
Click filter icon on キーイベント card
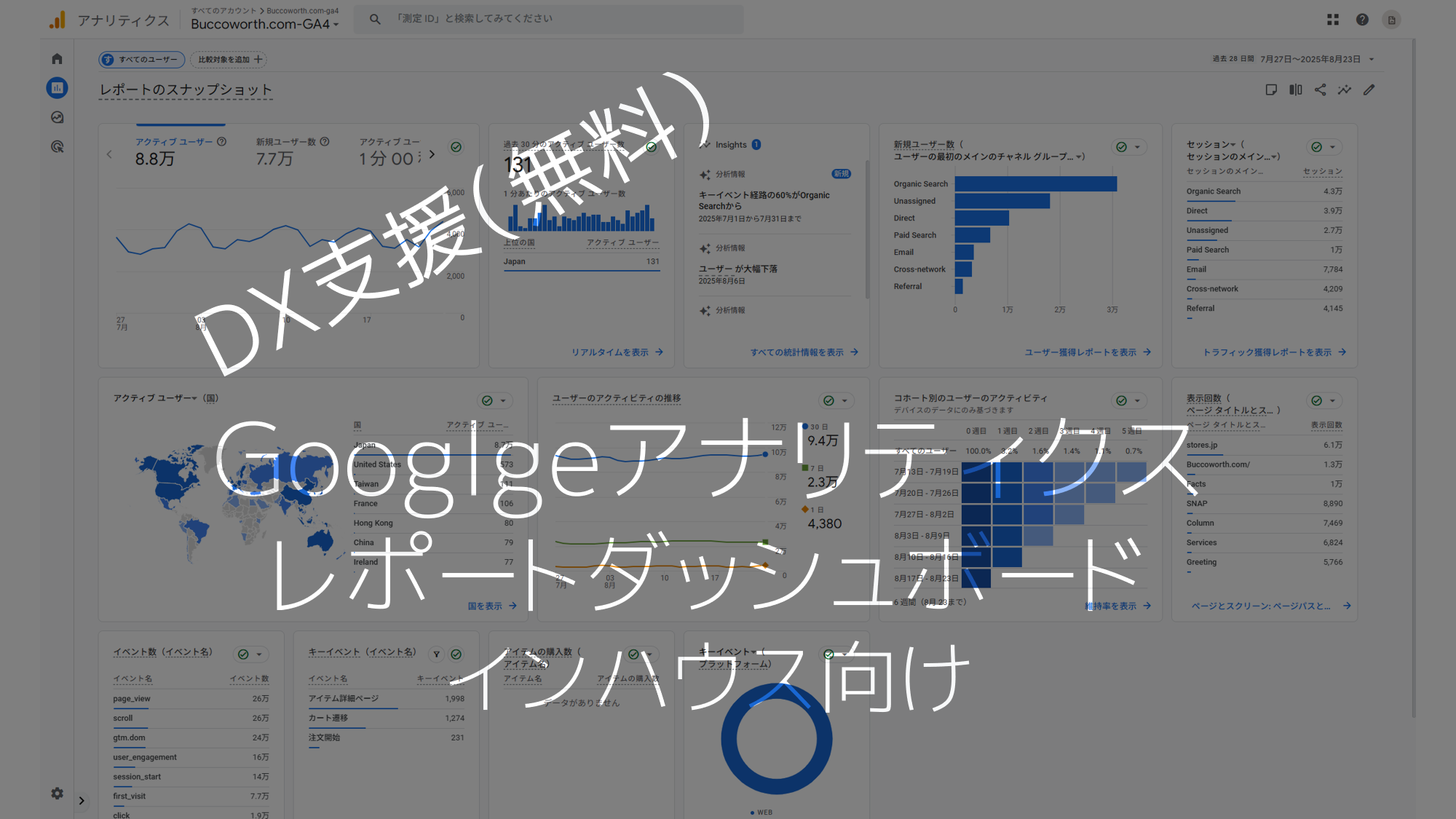[436, 654]
